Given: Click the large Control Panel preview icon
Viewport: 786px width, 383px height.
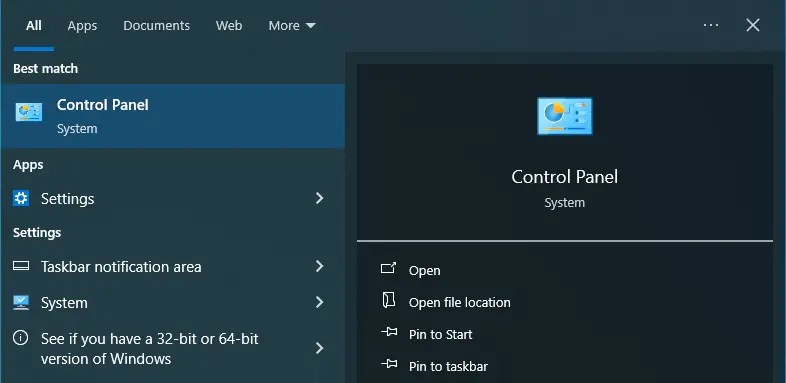Looking at the screenshot, I should (564, 116).
